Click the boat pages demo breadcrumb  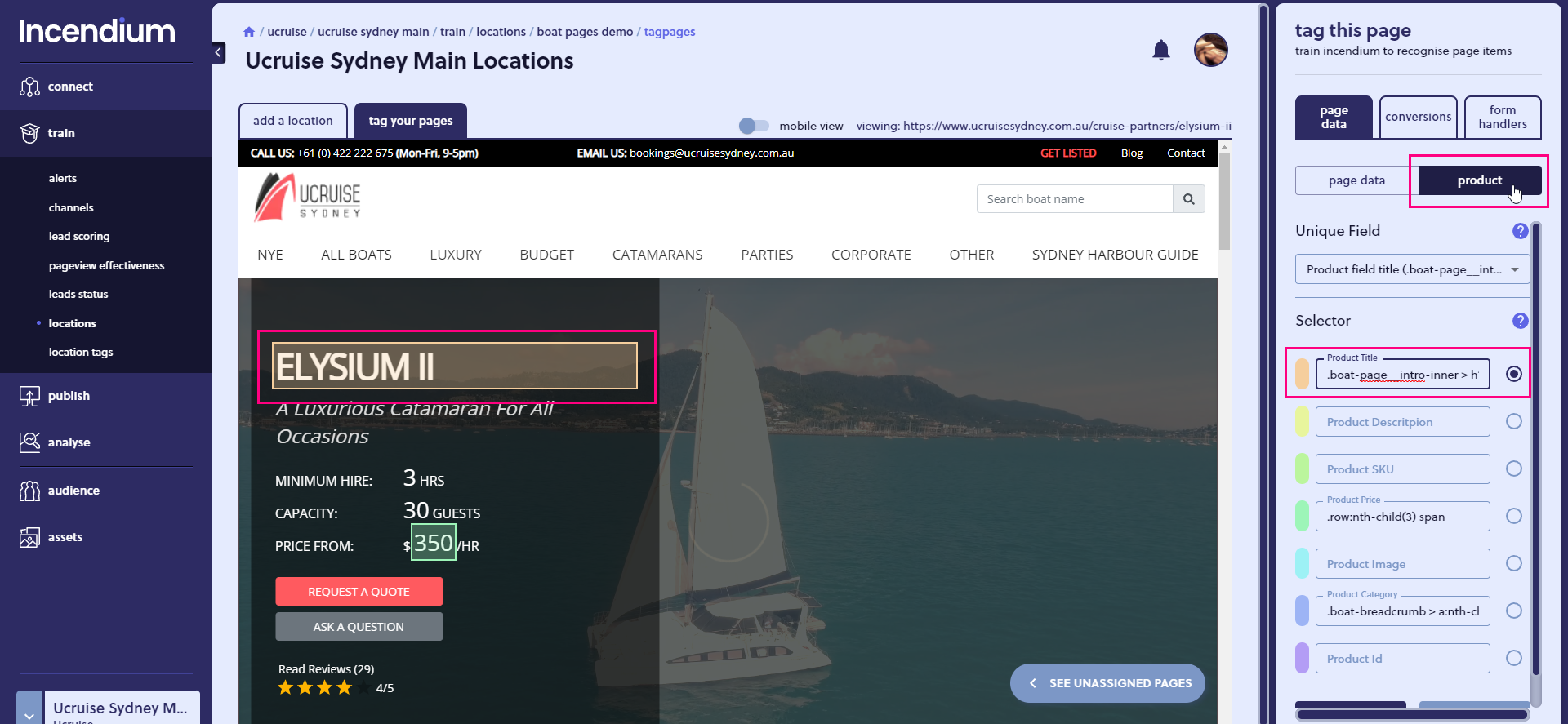click(x=585, y=32)
